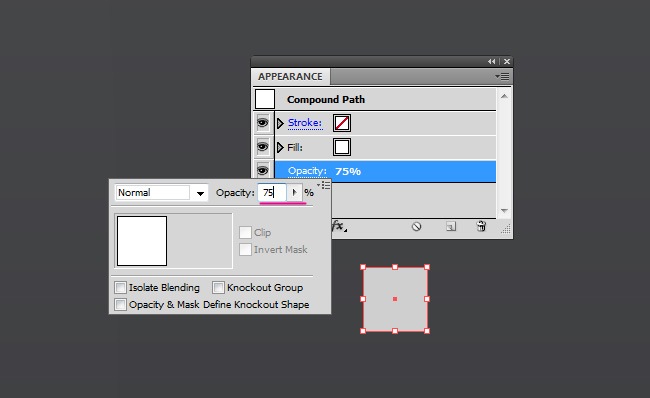Delete the selected item with the trash icon
This screenshot has width=650, height=398.
pyautogui.click(x=481, y=226)
